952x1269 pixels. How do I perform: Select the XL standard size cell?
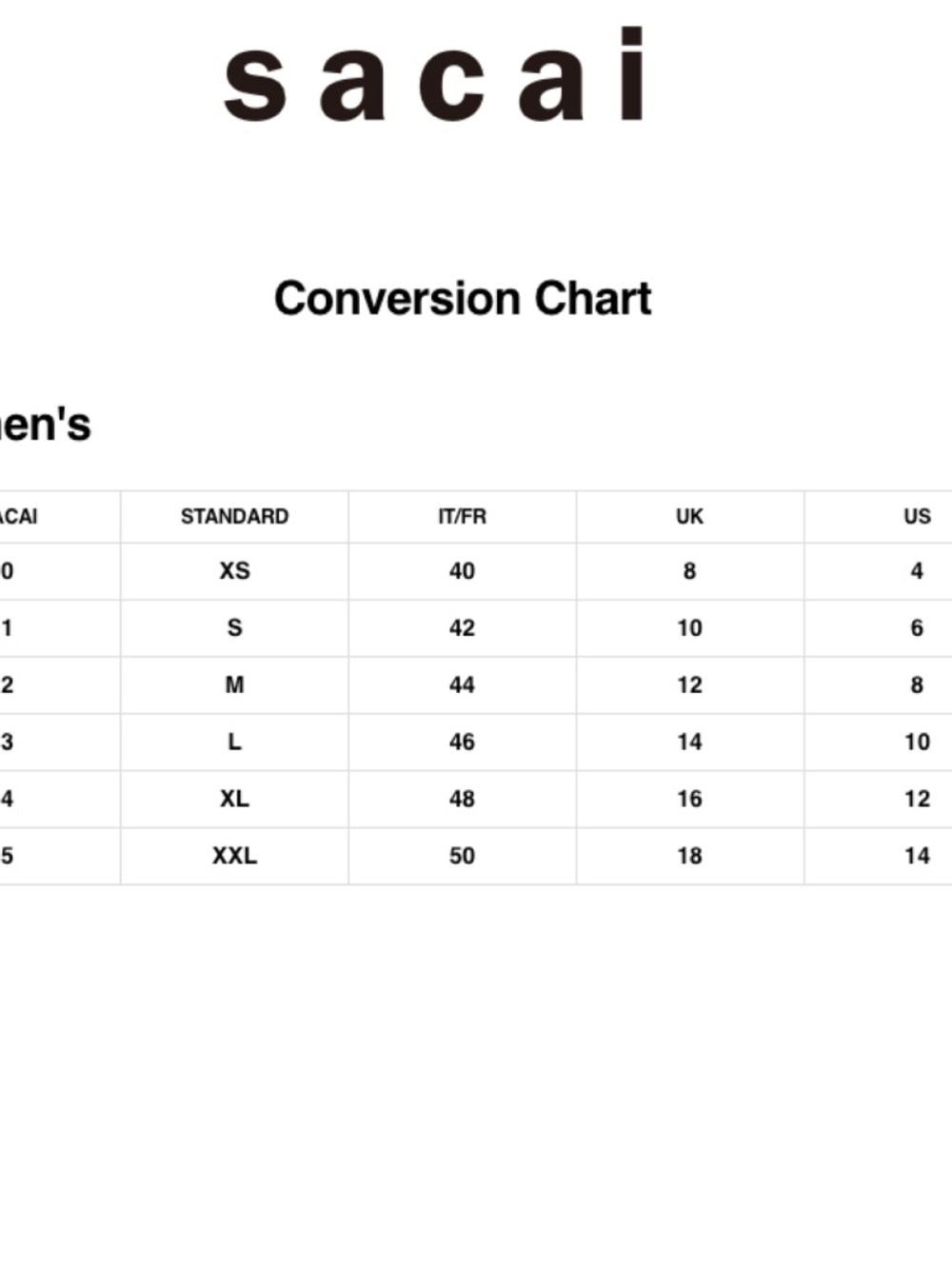pyautogui.click(x=234, y=799)
